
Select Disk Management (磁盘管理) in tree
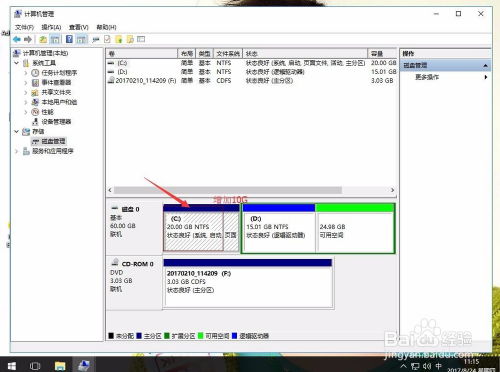tap(53, 141)
